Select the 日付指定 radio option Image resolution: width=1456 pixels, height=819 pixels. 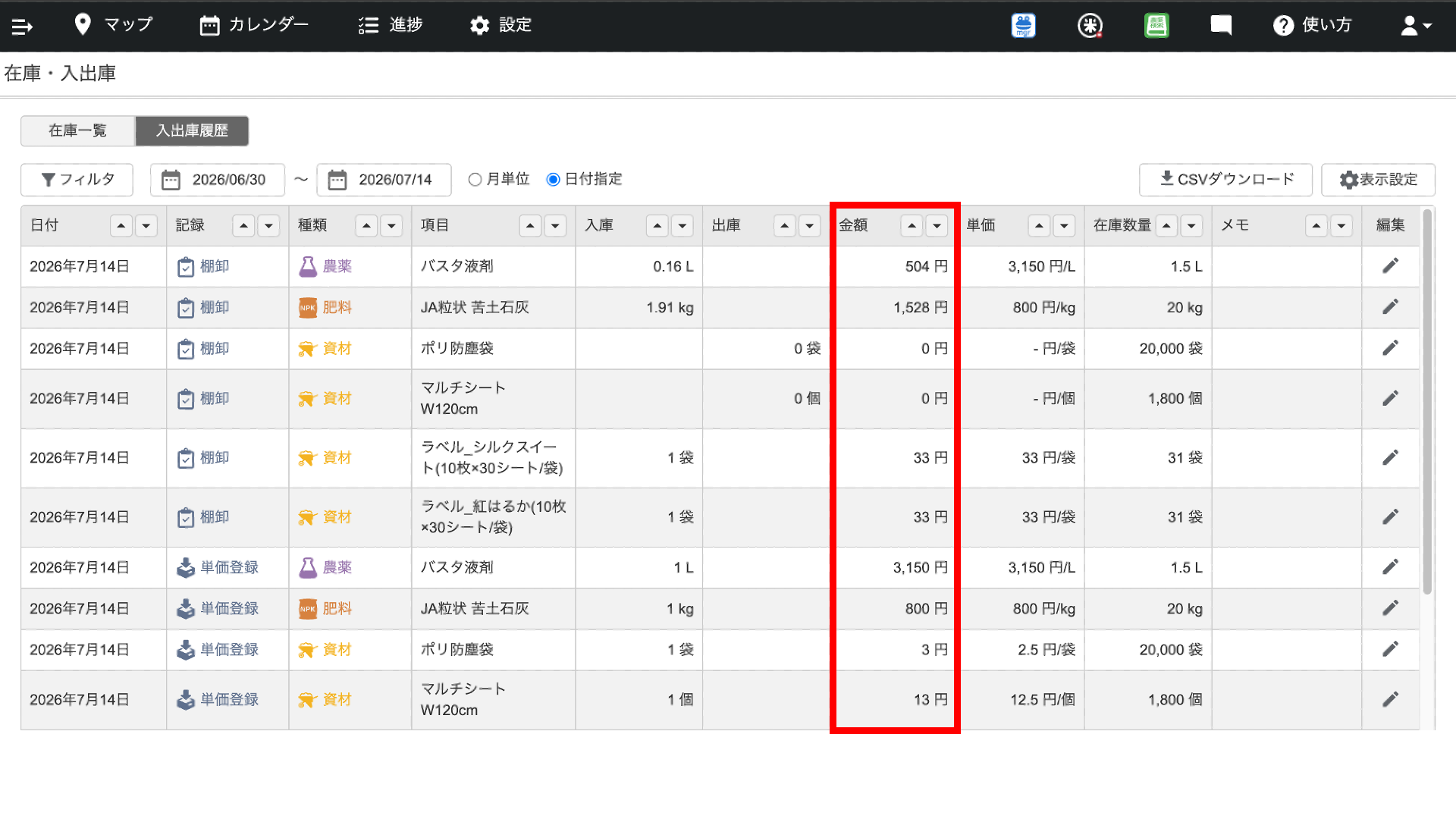pos(554,180)
